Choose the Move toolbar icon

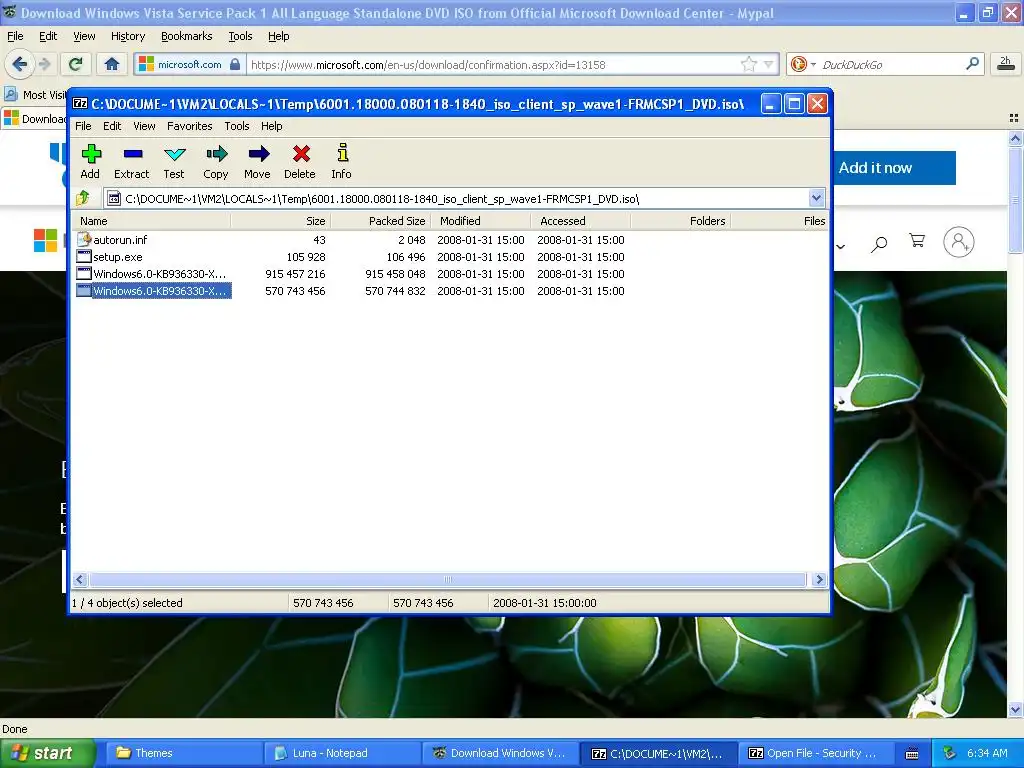point(257,161)
